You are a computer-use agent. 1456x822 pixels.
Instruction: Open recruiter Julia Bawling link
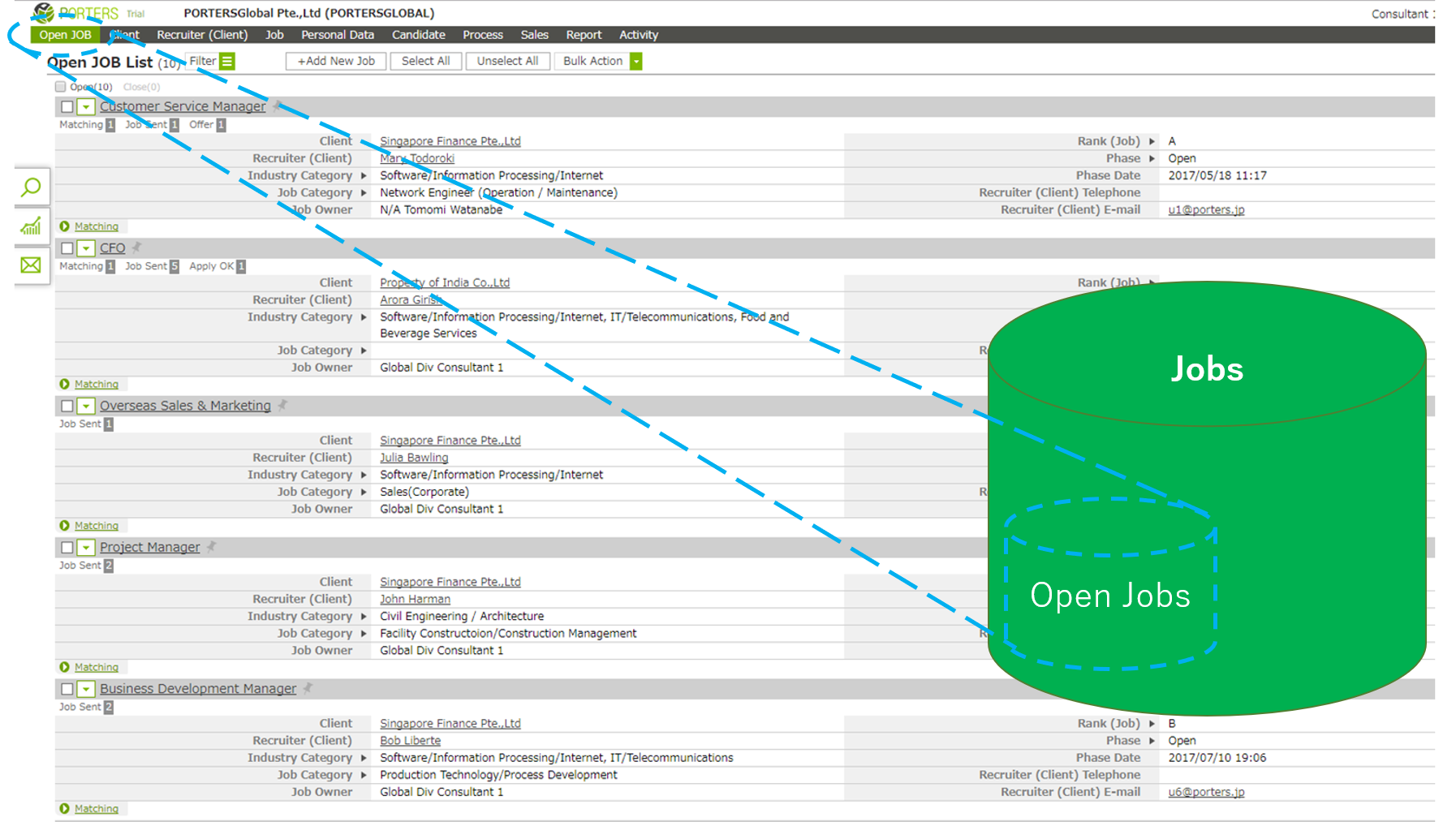[414, 458]
